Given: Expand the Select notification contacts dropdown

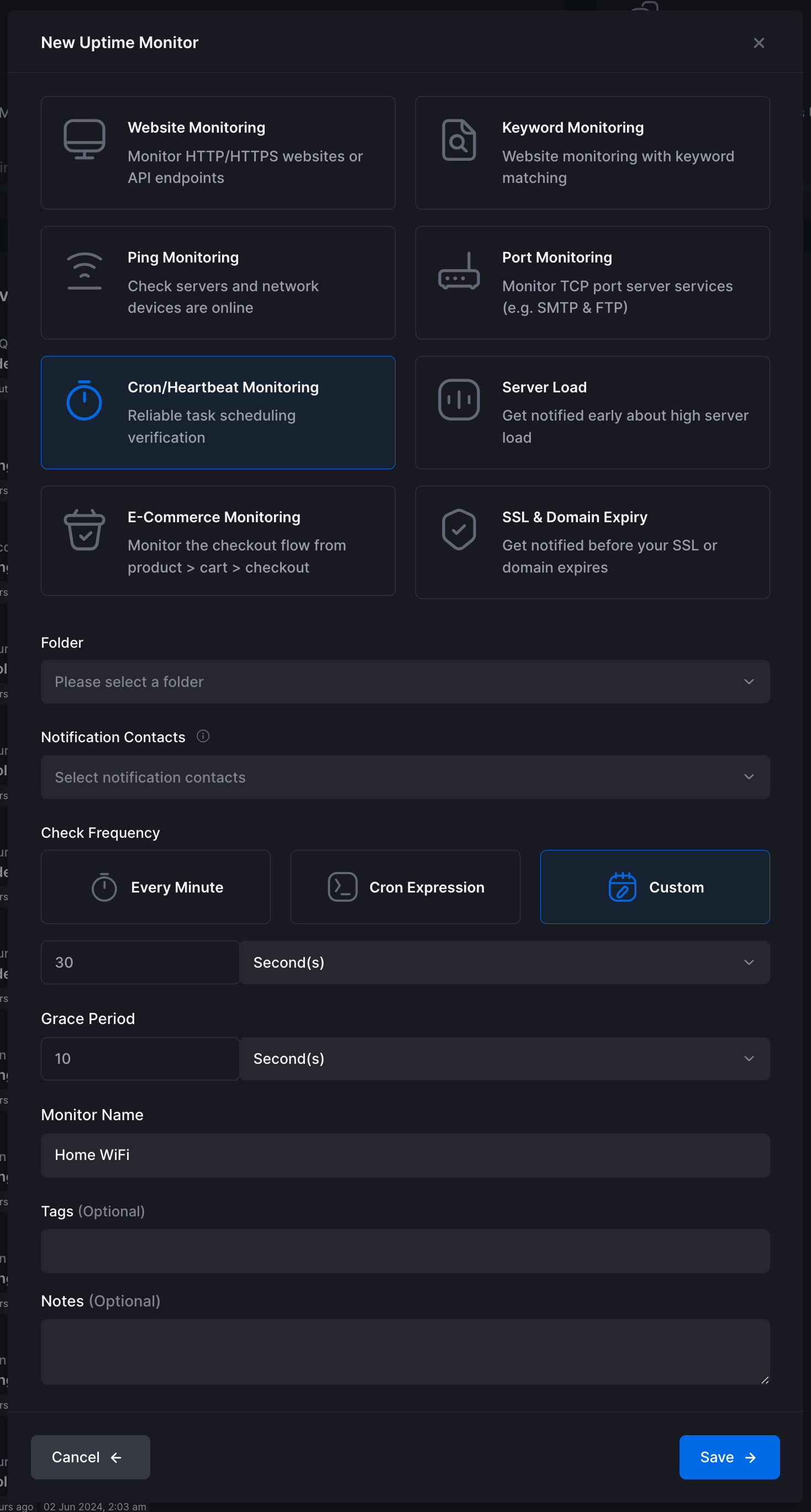Looking at the screenshot, I should click(405, 776).
